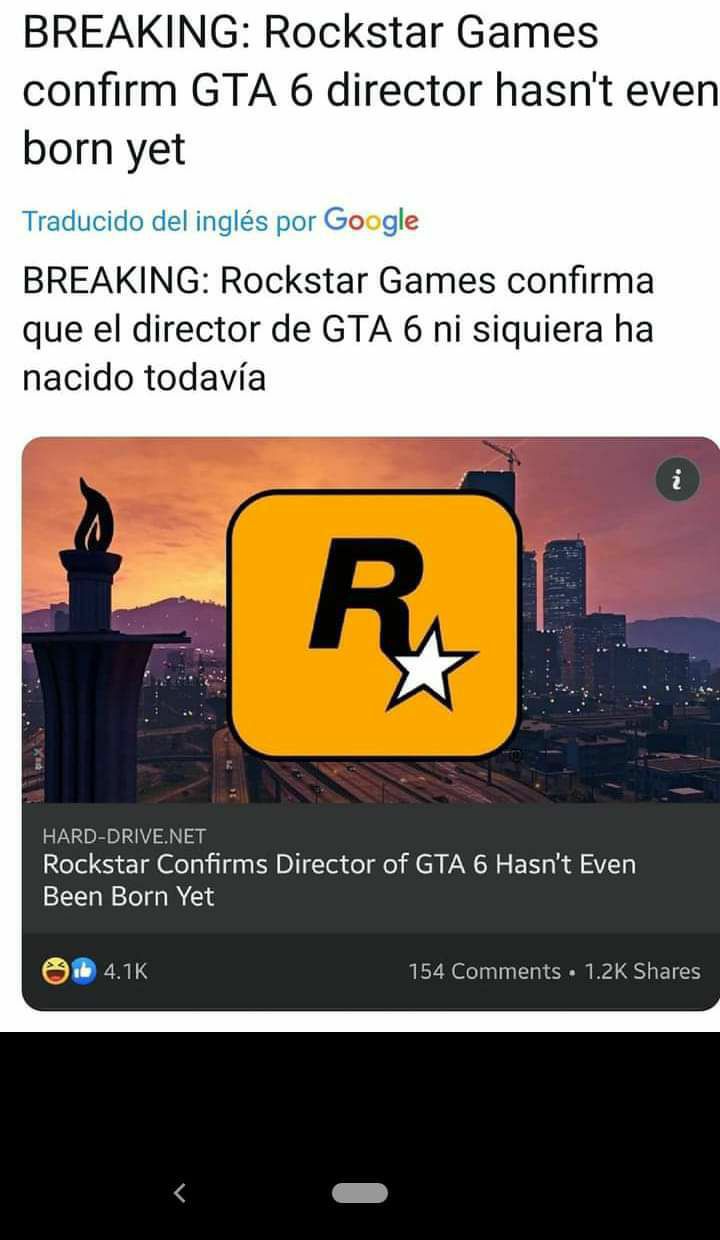This screenshot has height=1240, width=720.
Task: Tap the blue Like reaction icon
Action: click(83, 971)
